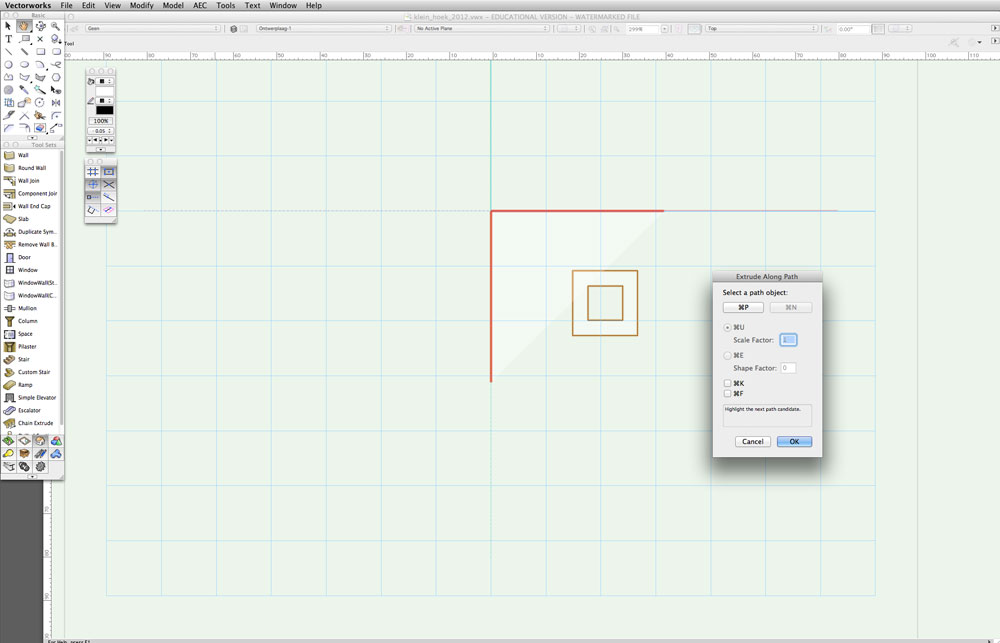Select the Eyedropper tool

[x=24, y=90]
